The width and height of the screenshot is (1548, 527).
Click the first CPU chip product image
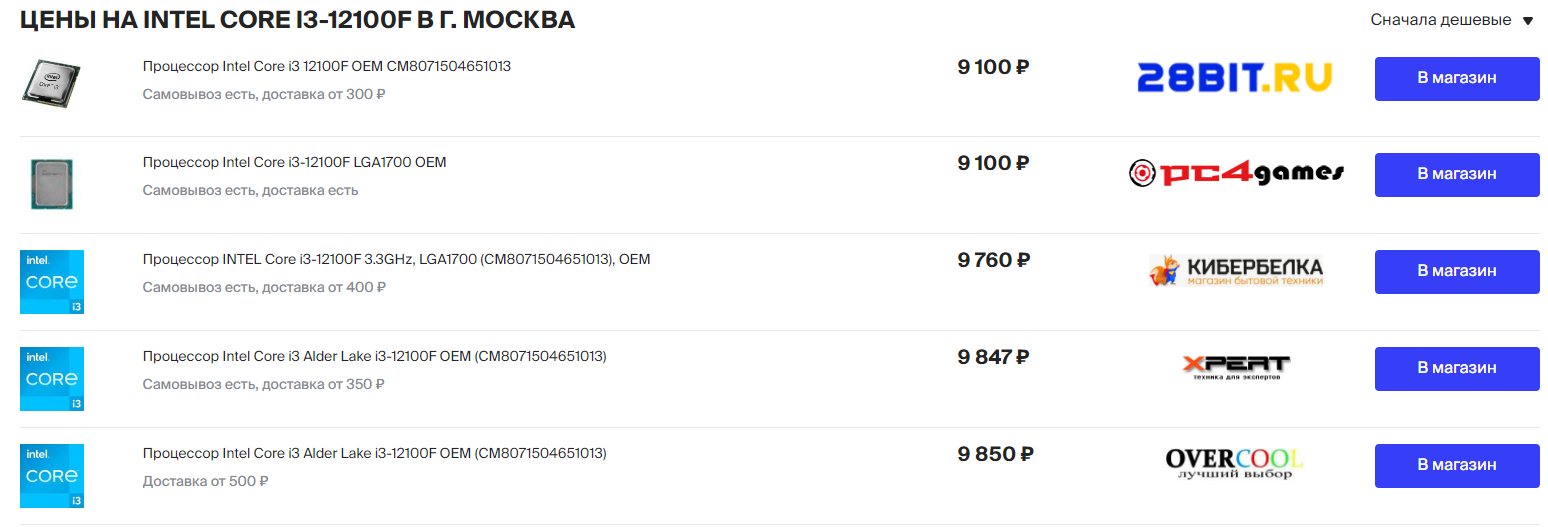[51, 81]
